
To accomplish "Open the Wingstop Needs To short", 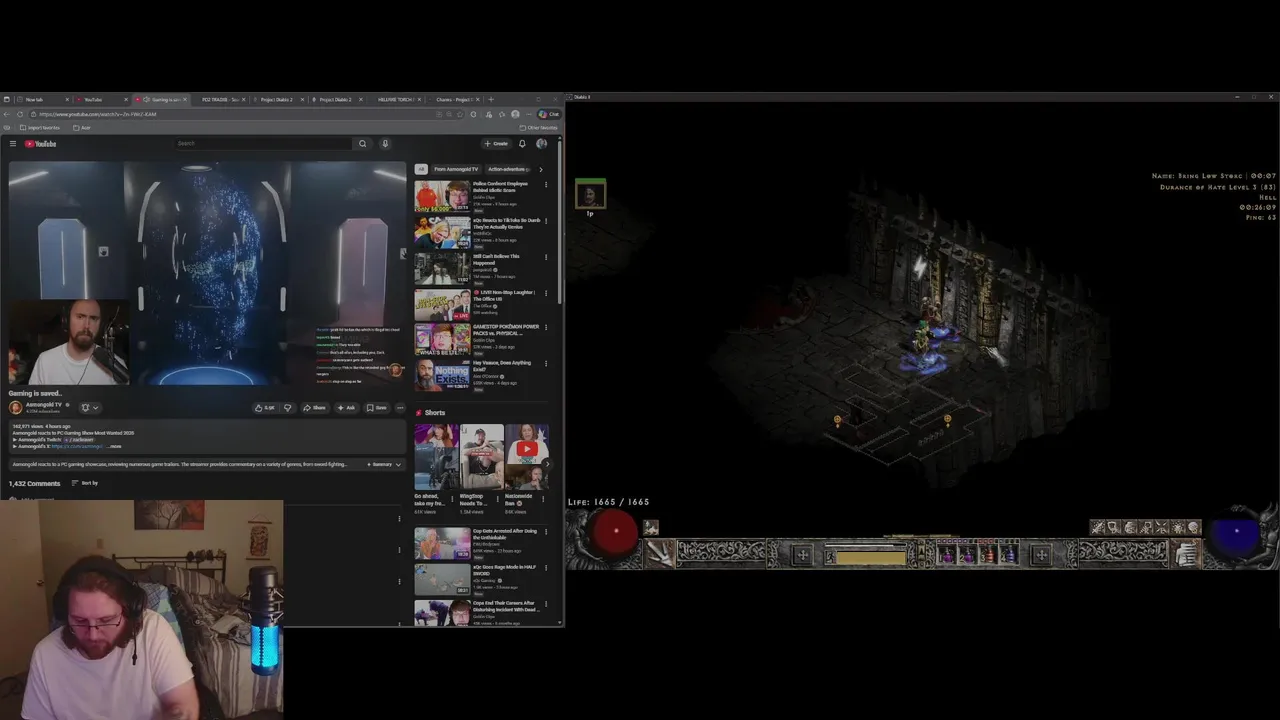I will 481,457.
